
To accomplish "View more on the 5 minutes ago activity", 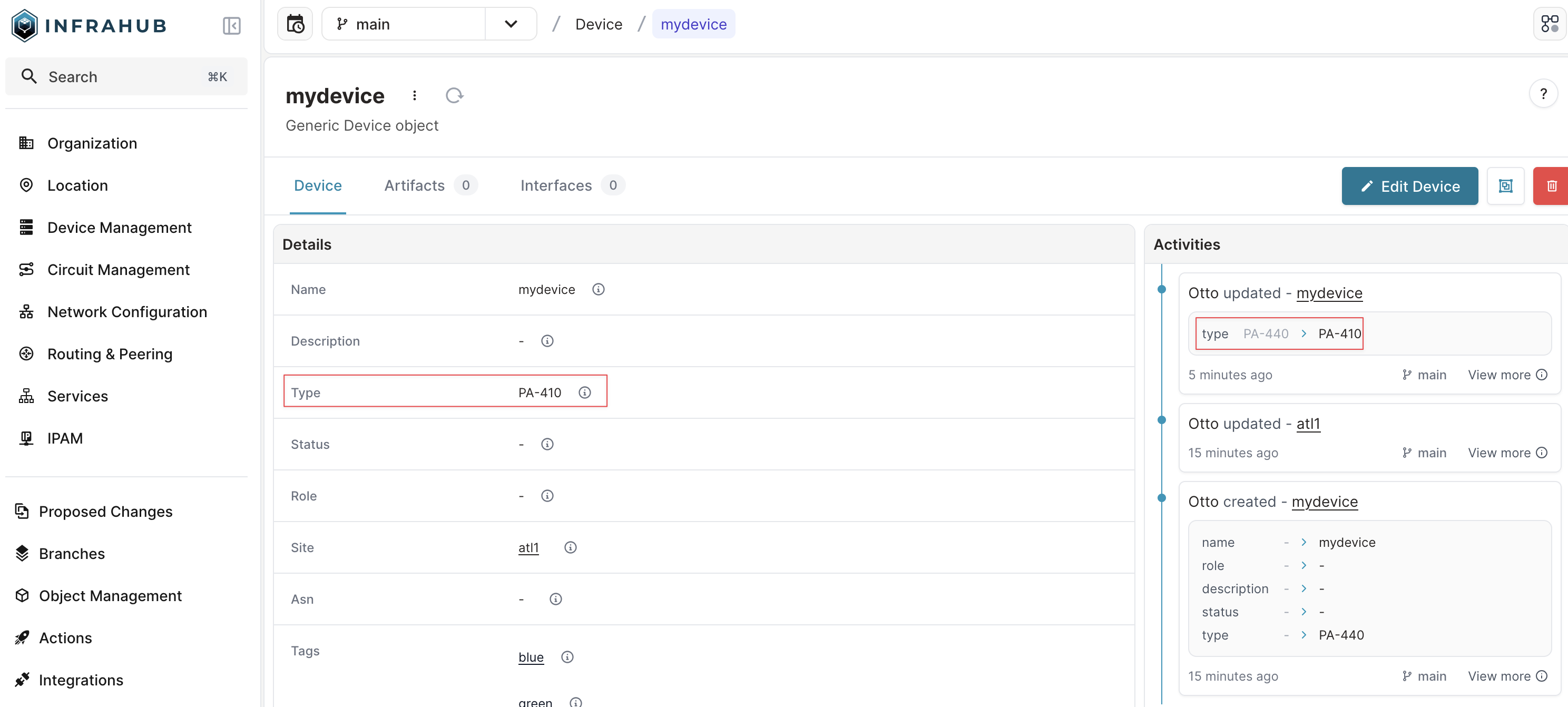I will 1507,376.
